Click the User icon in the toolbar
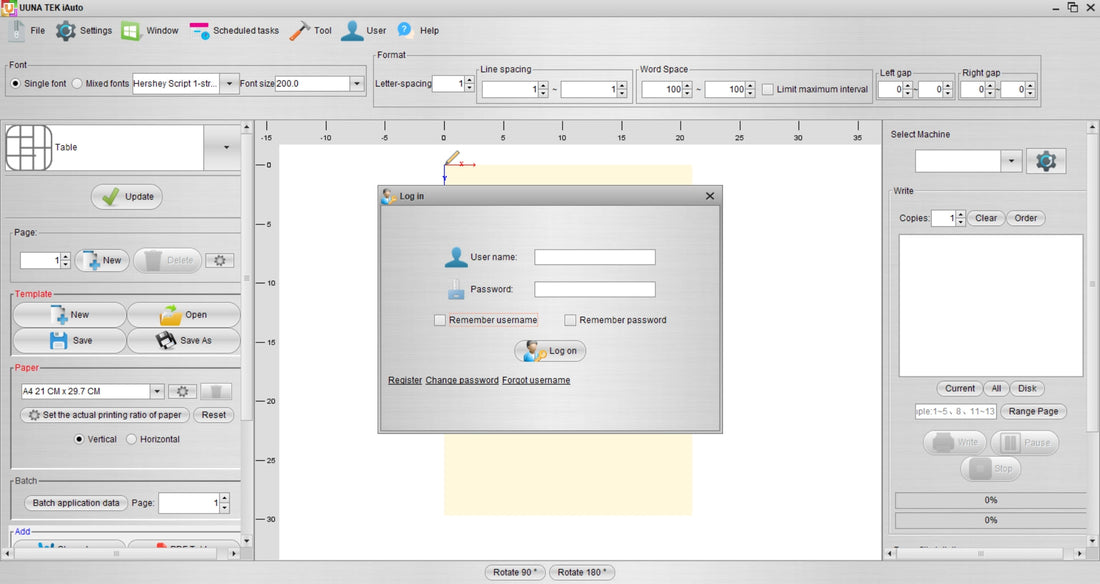This screenshot has width=1100, height=584. [352, 30]
